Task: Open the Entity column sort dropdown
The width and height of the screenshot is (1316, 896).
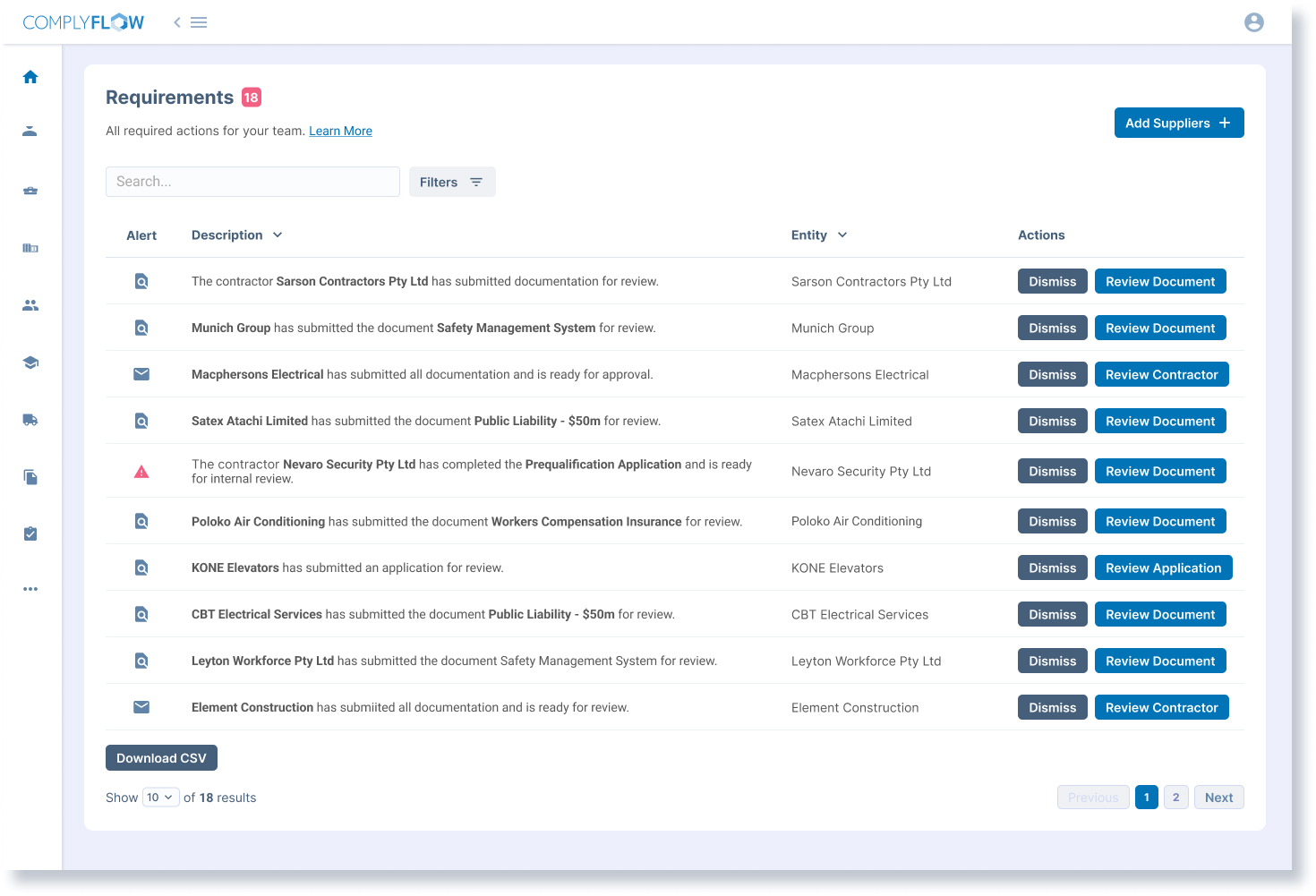Action: point(842,235)
